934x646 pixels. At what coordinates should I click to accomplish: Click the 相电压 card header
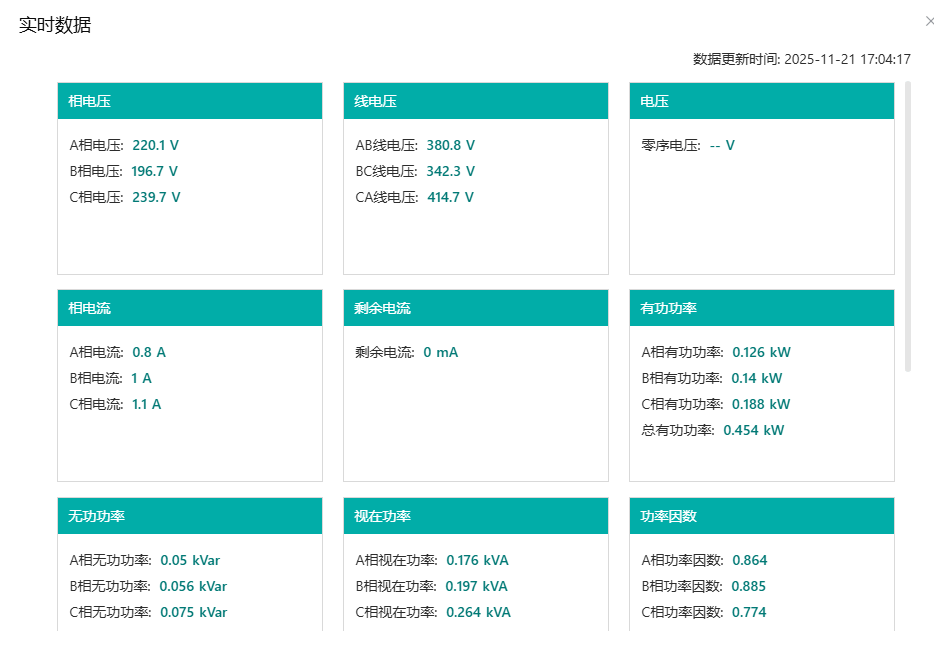point(190,101)
